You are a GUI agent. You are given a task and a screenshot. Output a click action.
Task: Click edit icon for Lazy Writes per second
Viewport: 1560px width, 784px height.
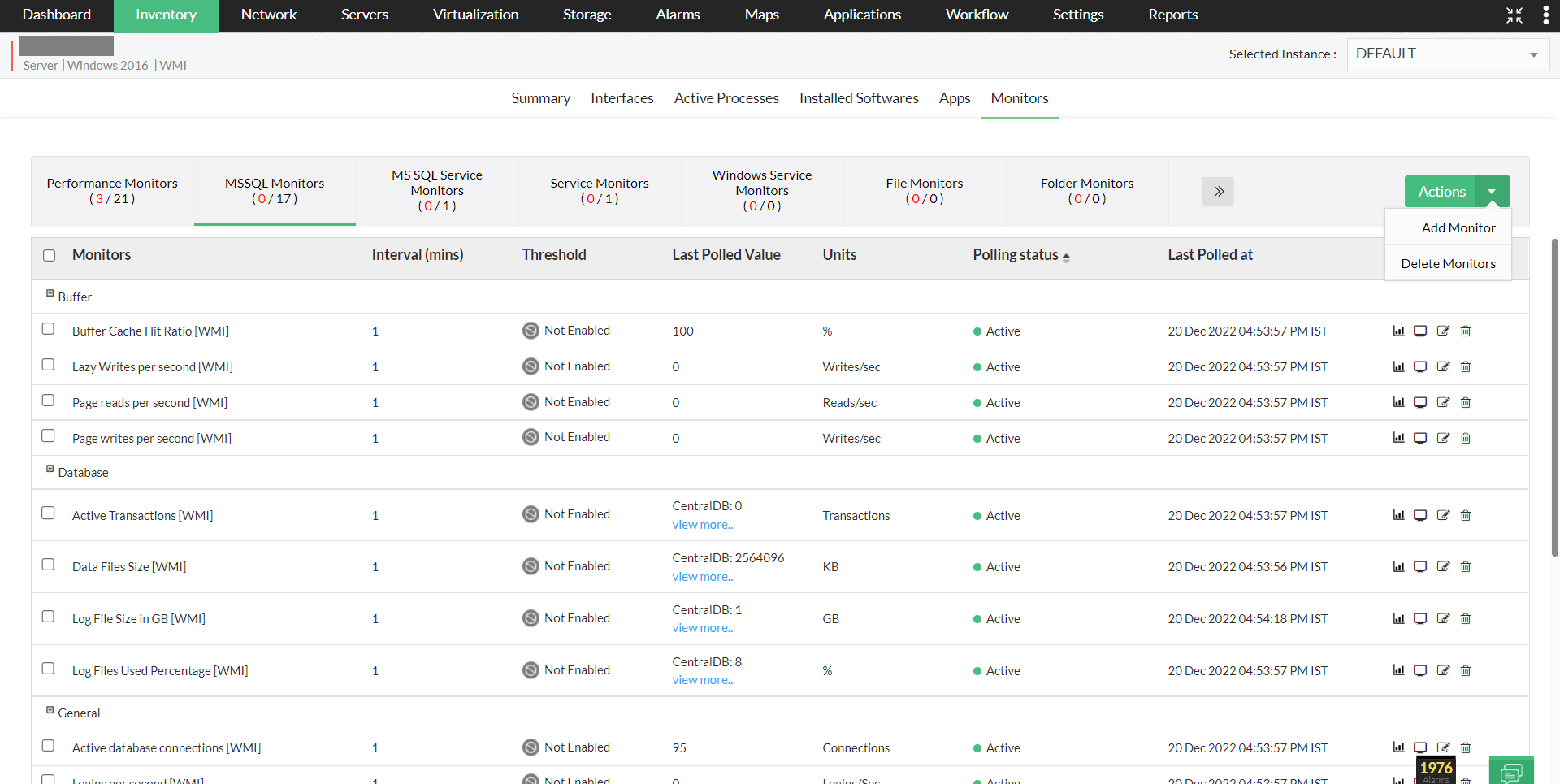(x=1443, y=367)
